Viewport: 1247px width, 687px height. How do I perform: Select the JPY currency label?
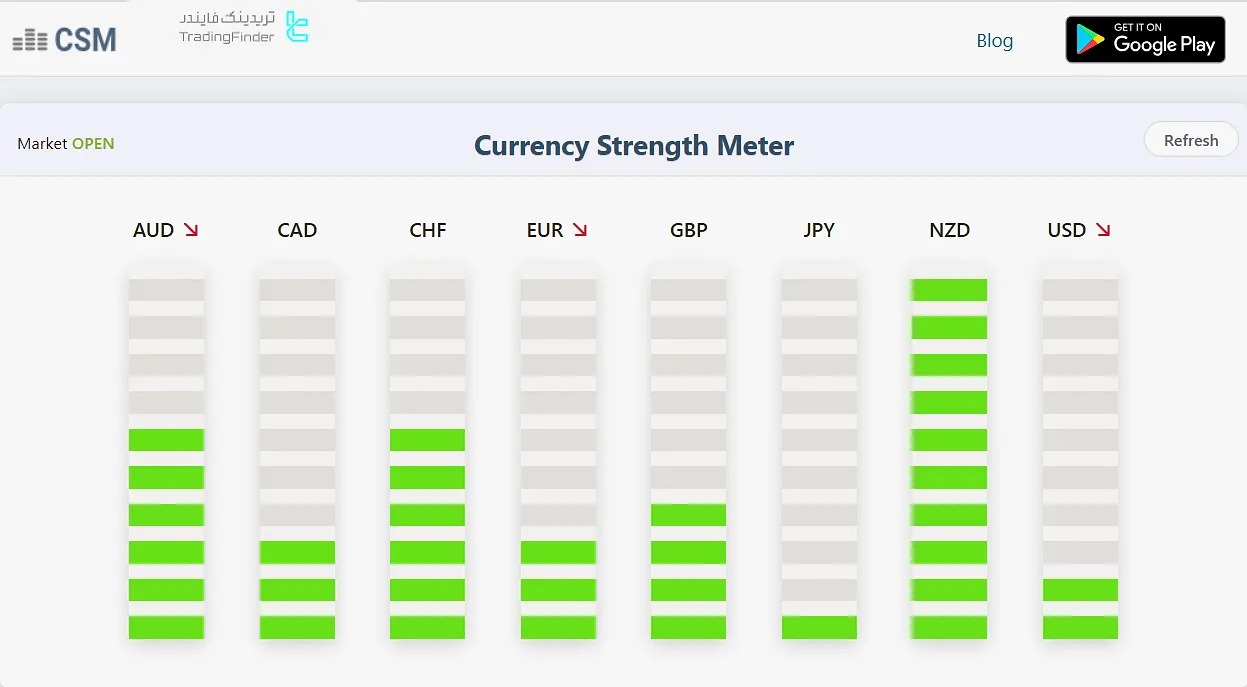click(819, 230)
